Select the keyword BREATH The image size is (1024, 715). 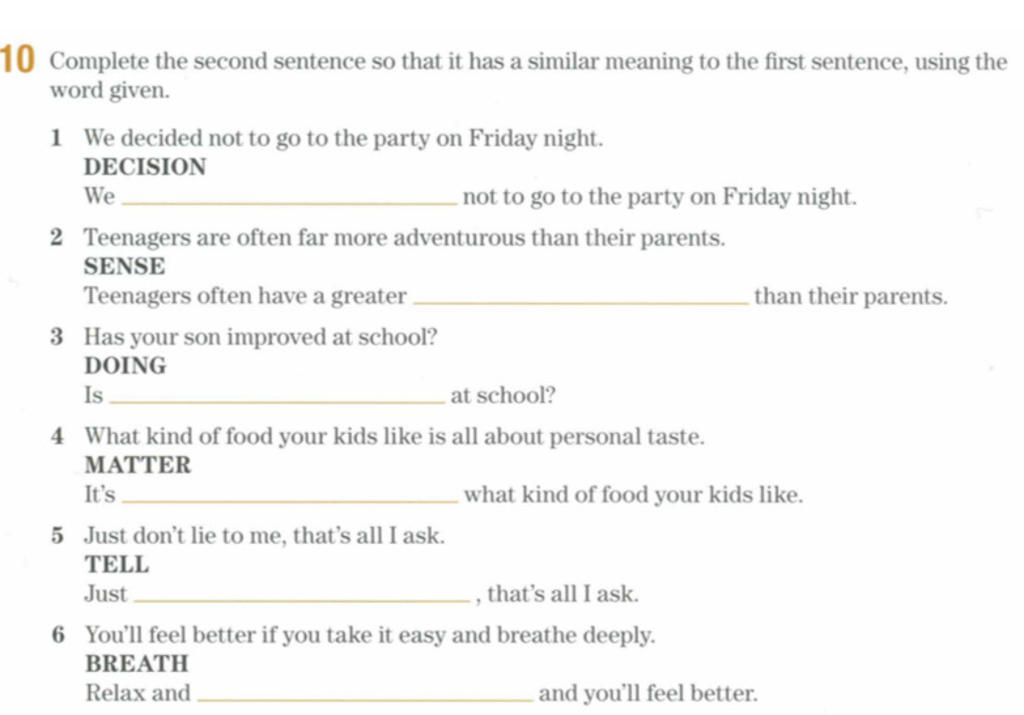(137, 663)
